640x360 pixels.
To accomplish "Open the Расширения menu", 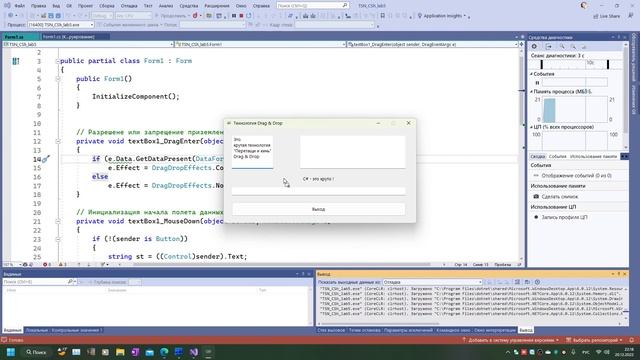I will 217,6.
